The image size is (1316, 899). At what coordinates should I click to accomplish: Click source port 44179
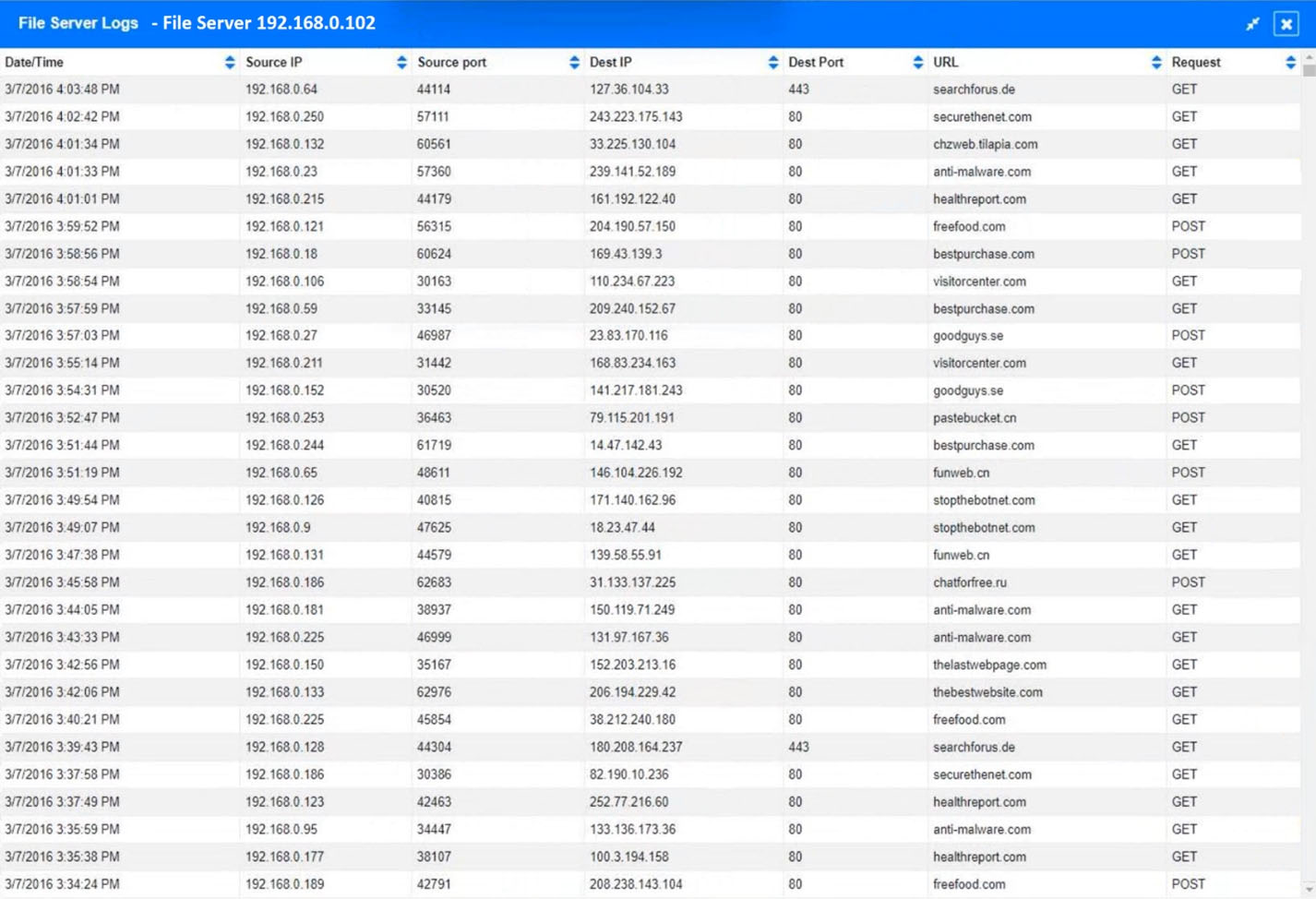point(434,199)
